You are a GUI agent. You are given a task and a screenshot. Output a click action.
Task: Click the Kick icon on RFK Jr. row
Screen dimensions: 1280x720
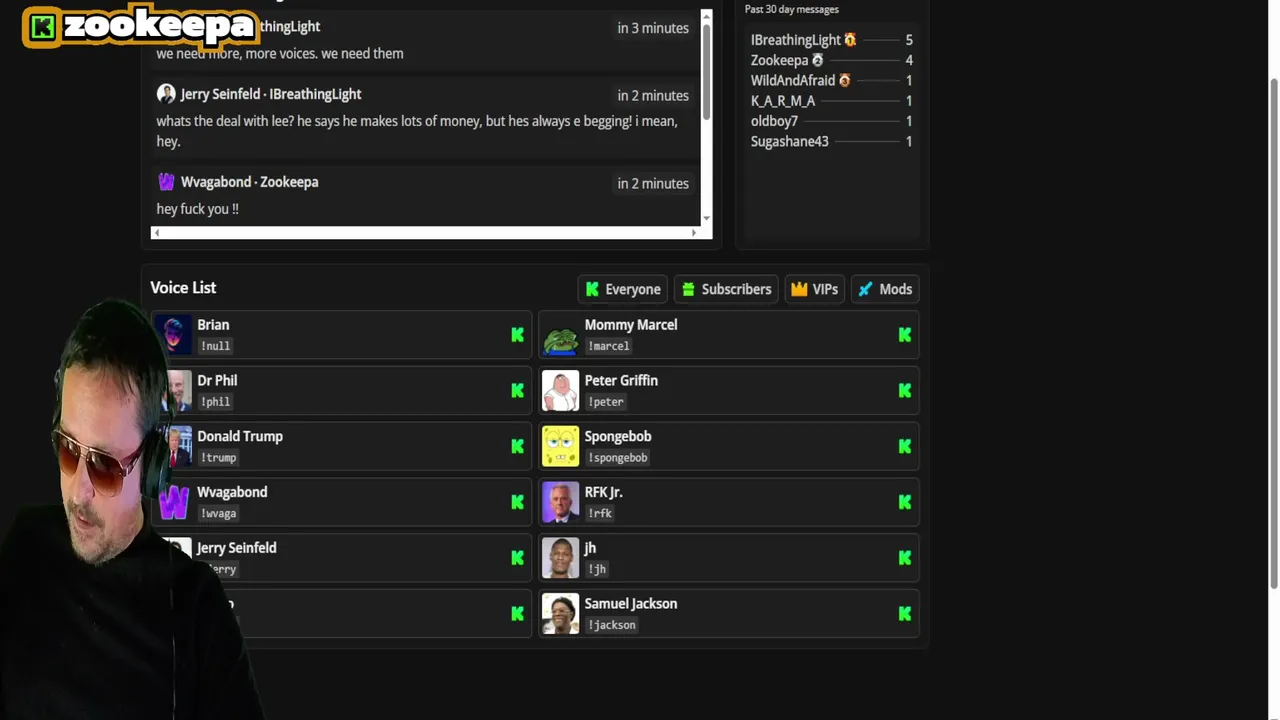coord(904,503)
